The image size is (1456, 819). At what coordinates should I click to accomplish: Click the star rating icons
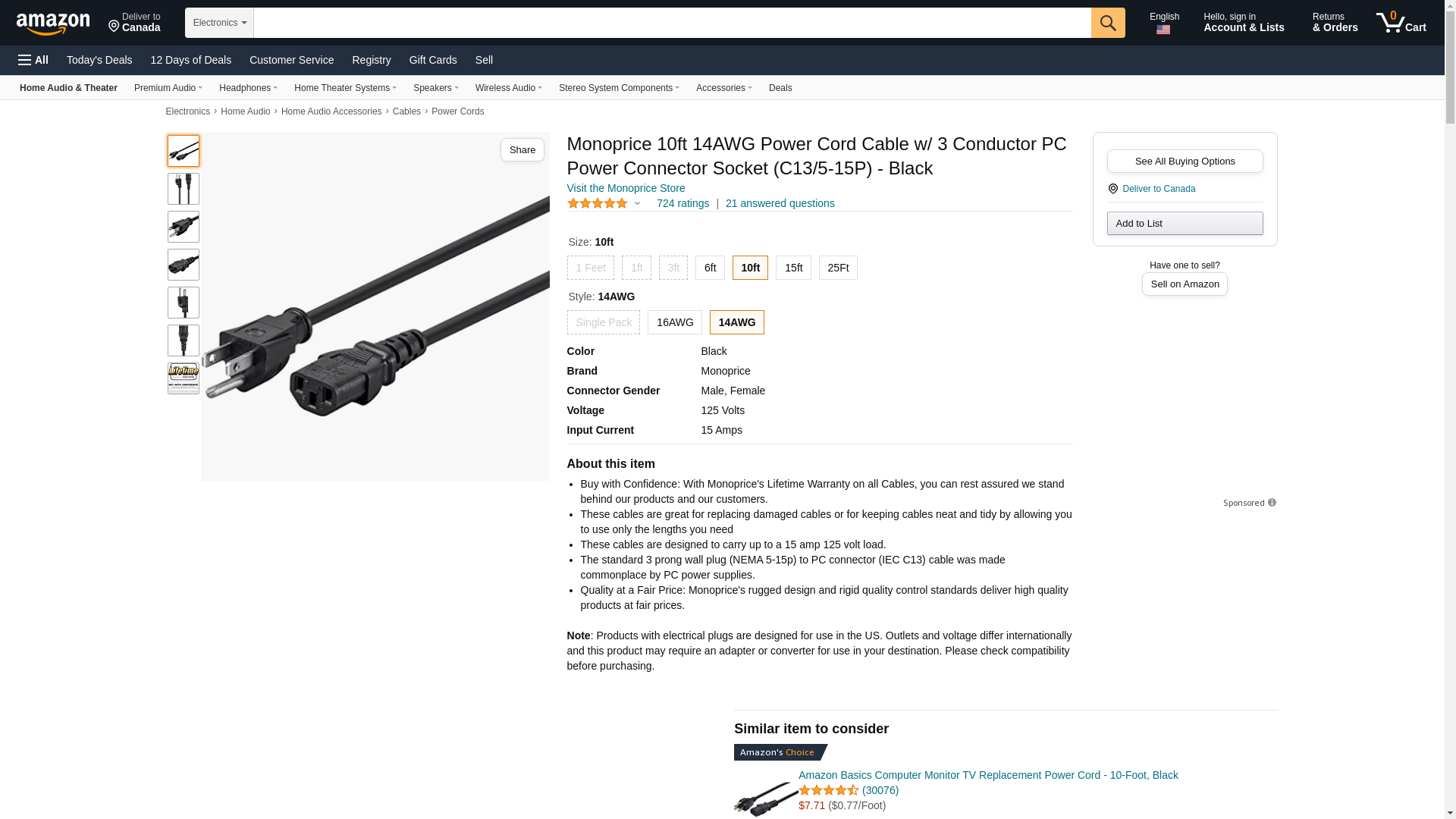pos(598,203)
